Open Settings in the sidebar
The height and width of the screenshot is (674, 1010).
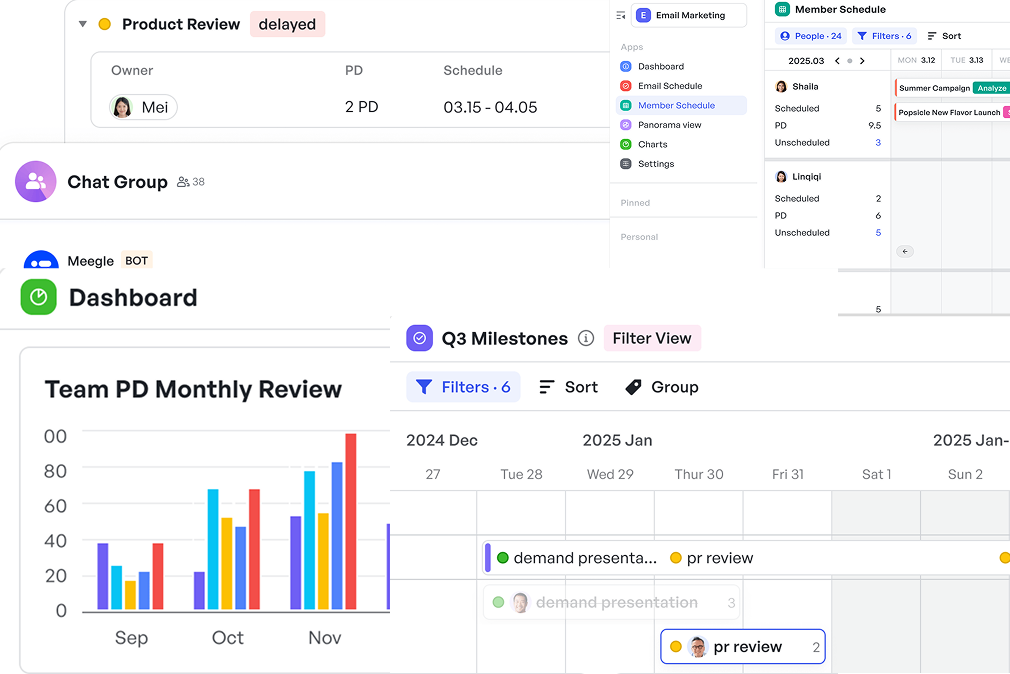[655, 164]
